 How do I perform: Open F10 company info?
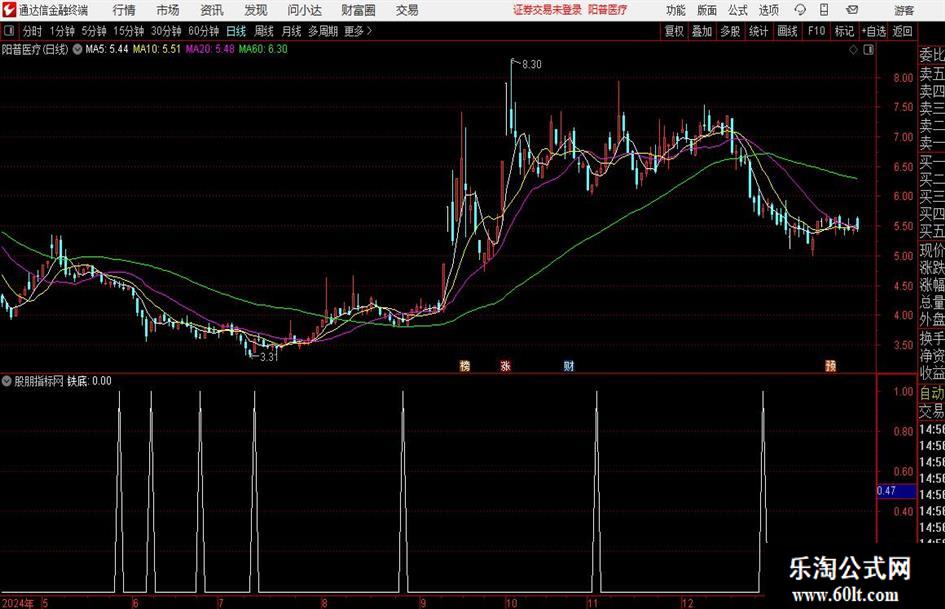(817, 31)
